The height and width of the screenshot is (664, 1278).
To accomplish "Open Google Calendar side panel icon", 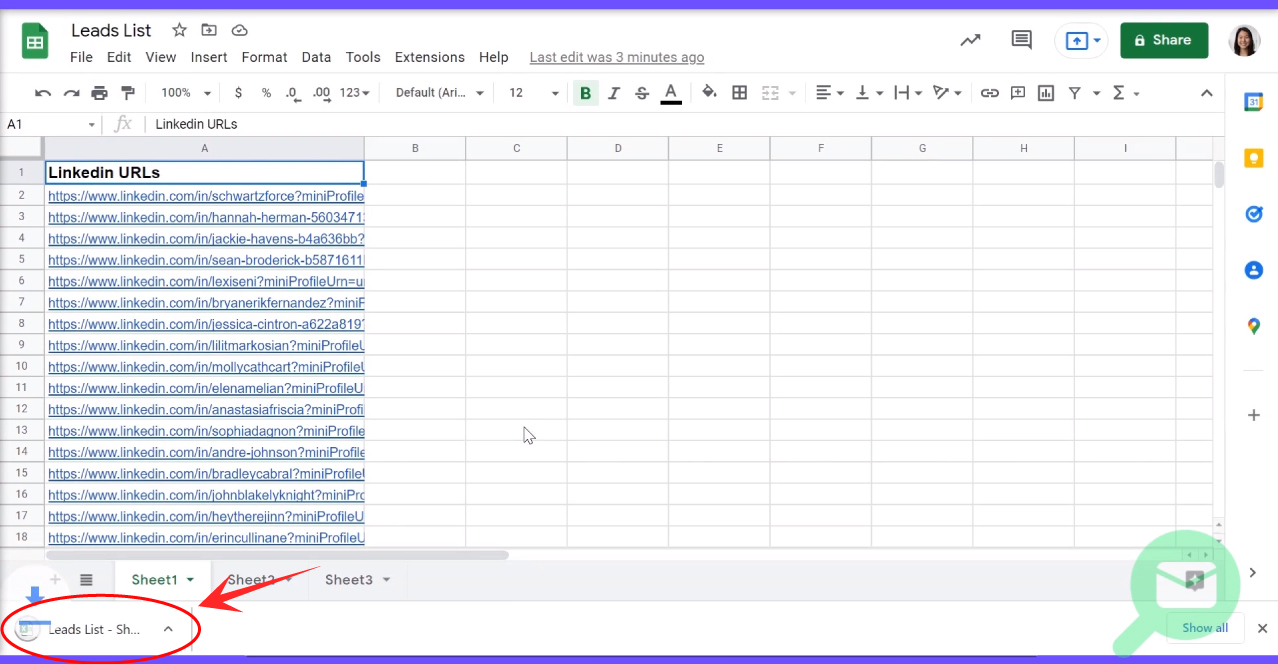I will pyautogui.click(x=1253, y=101).
